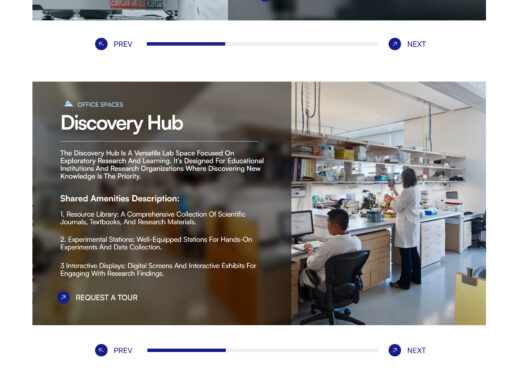Click the Shared Amenities Description heading

pos(120,199)
